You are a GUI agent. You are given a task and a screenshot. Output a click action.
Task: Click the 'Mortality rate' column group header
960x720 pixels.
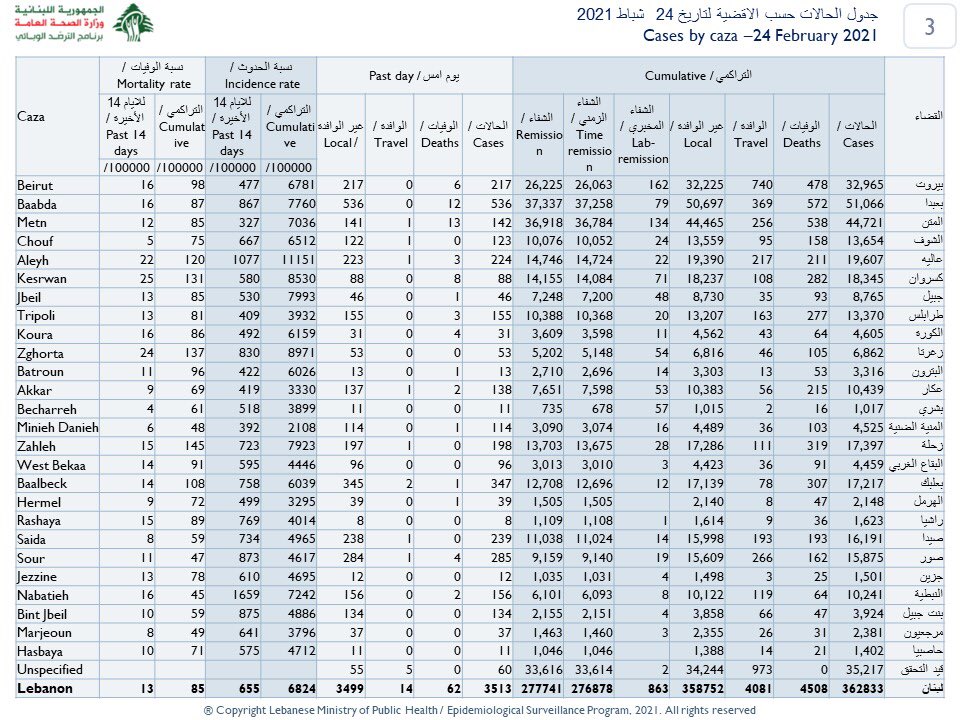click(154, 74)
